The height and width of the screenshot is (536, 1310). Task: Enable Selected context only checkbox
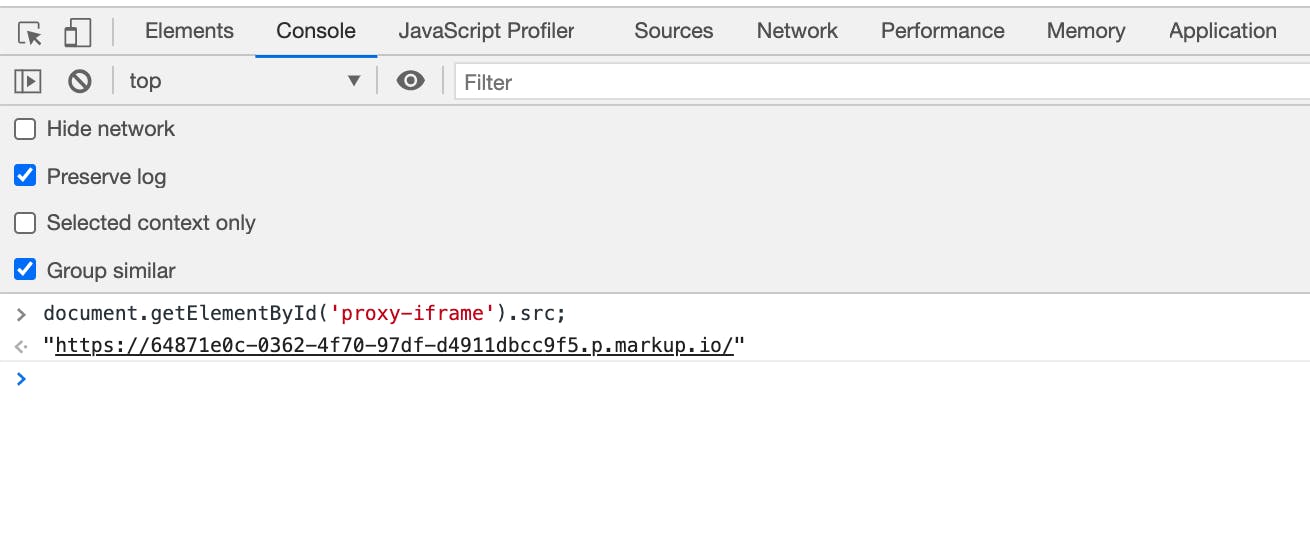[x=25, y=223]
